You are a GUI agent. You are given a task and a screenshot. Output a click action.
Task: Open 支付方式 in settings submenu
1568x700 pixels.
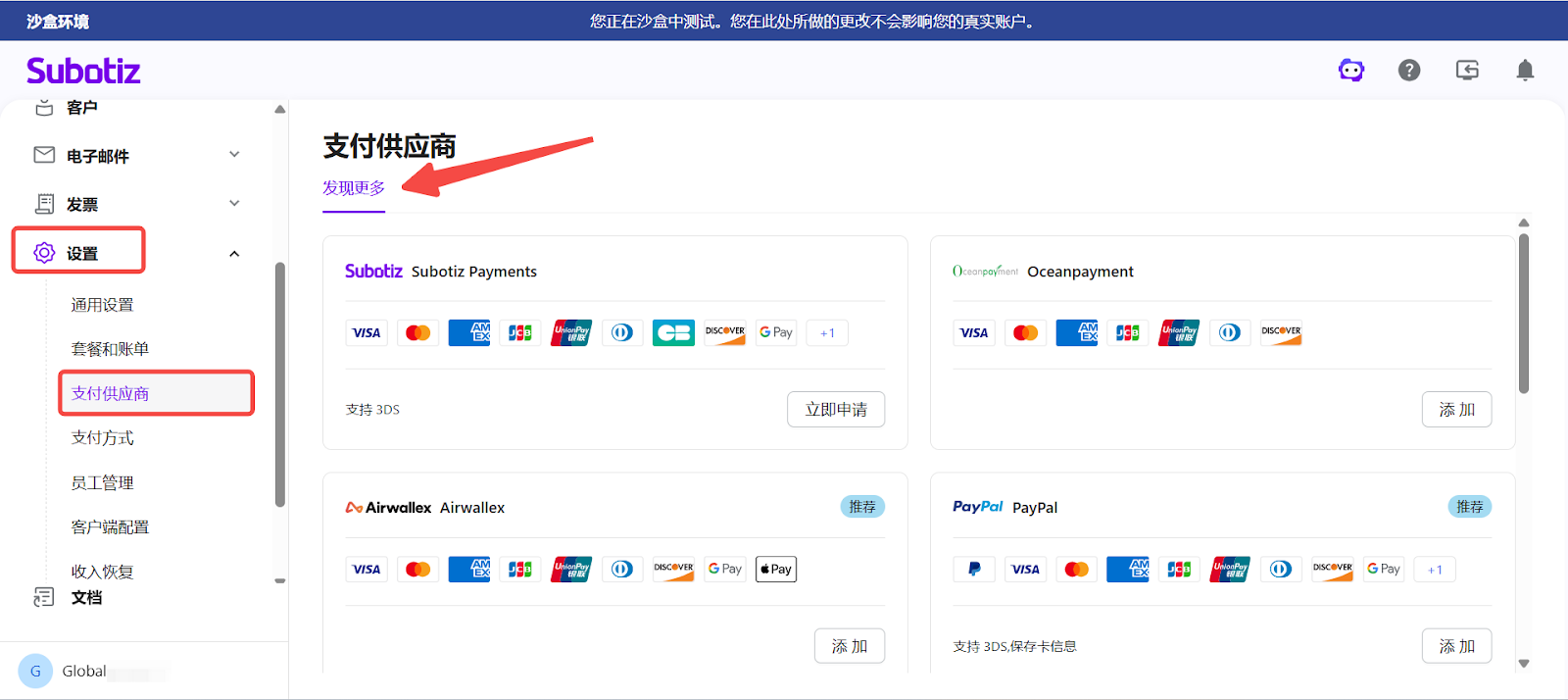(103, 438)
